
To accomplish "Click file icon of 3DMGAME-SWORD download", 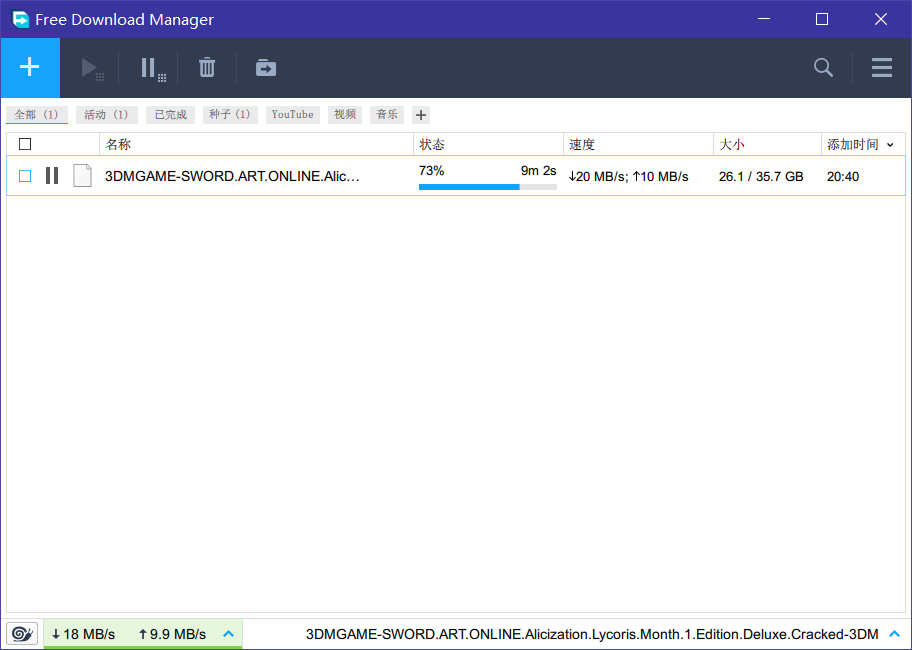I will pos(82,176).
